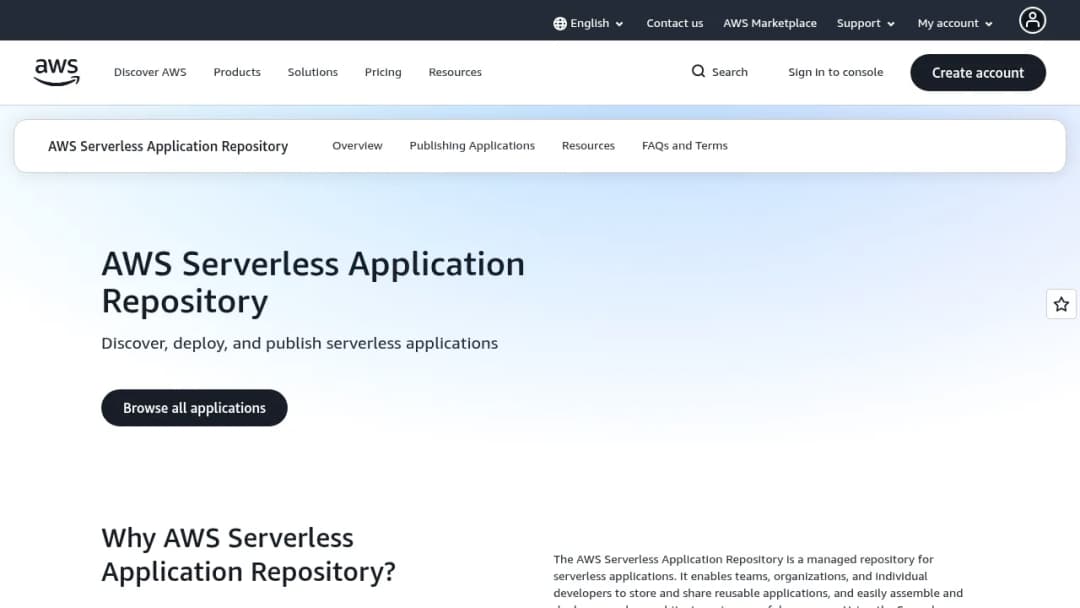Click the tagline Discover, deploy, and publish serverless applications
The width and height of the screenshot is (1080, 608).
tap(300, 343)
